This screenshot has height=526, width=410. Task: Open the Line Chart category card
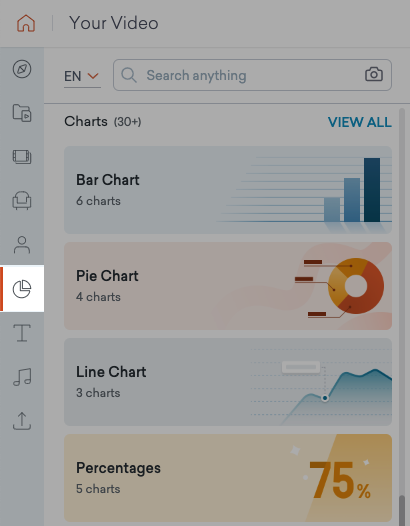[228, 382]
